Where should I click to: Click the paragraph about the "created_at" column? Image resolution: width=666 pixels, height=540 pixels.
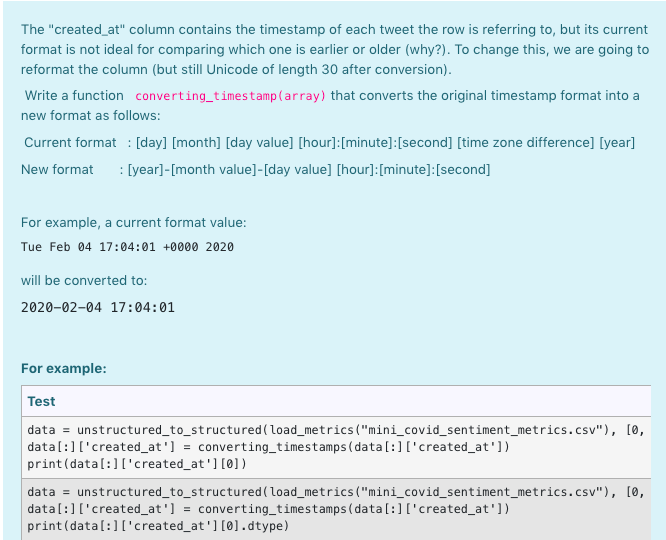[335, 49]
